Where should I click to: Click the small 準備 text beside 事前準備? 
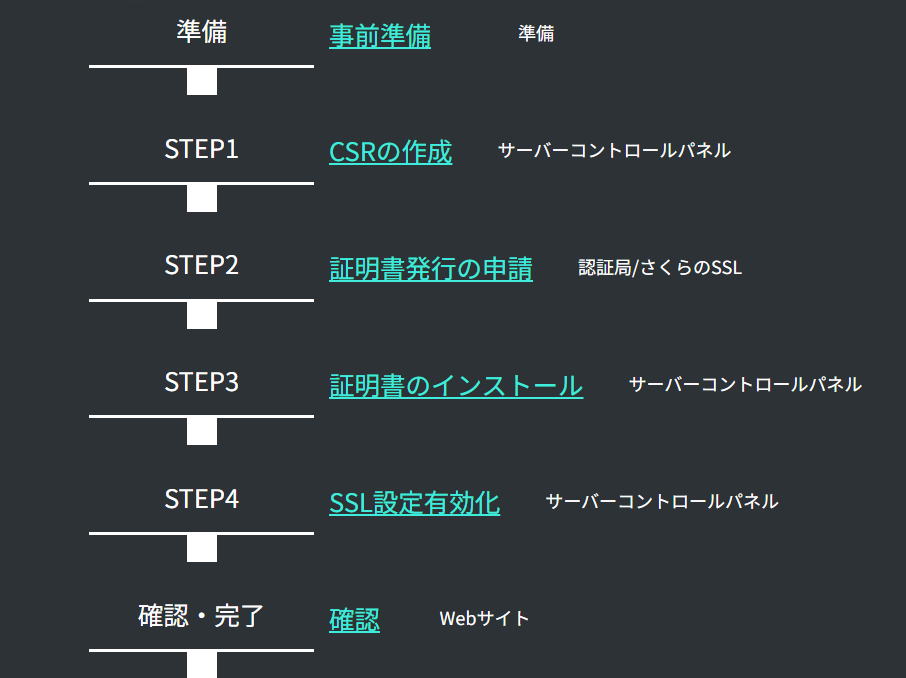536,34
